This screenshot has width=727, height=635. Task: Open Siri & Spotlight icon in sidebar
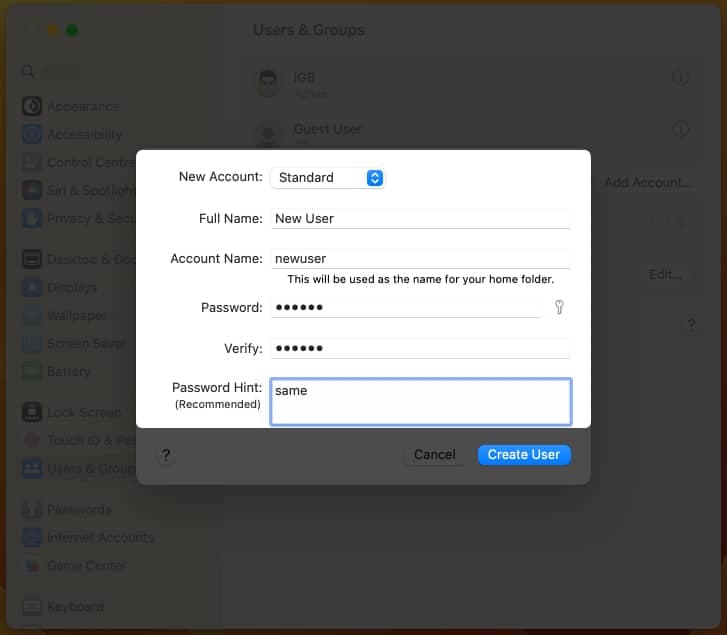coord(32,190)
